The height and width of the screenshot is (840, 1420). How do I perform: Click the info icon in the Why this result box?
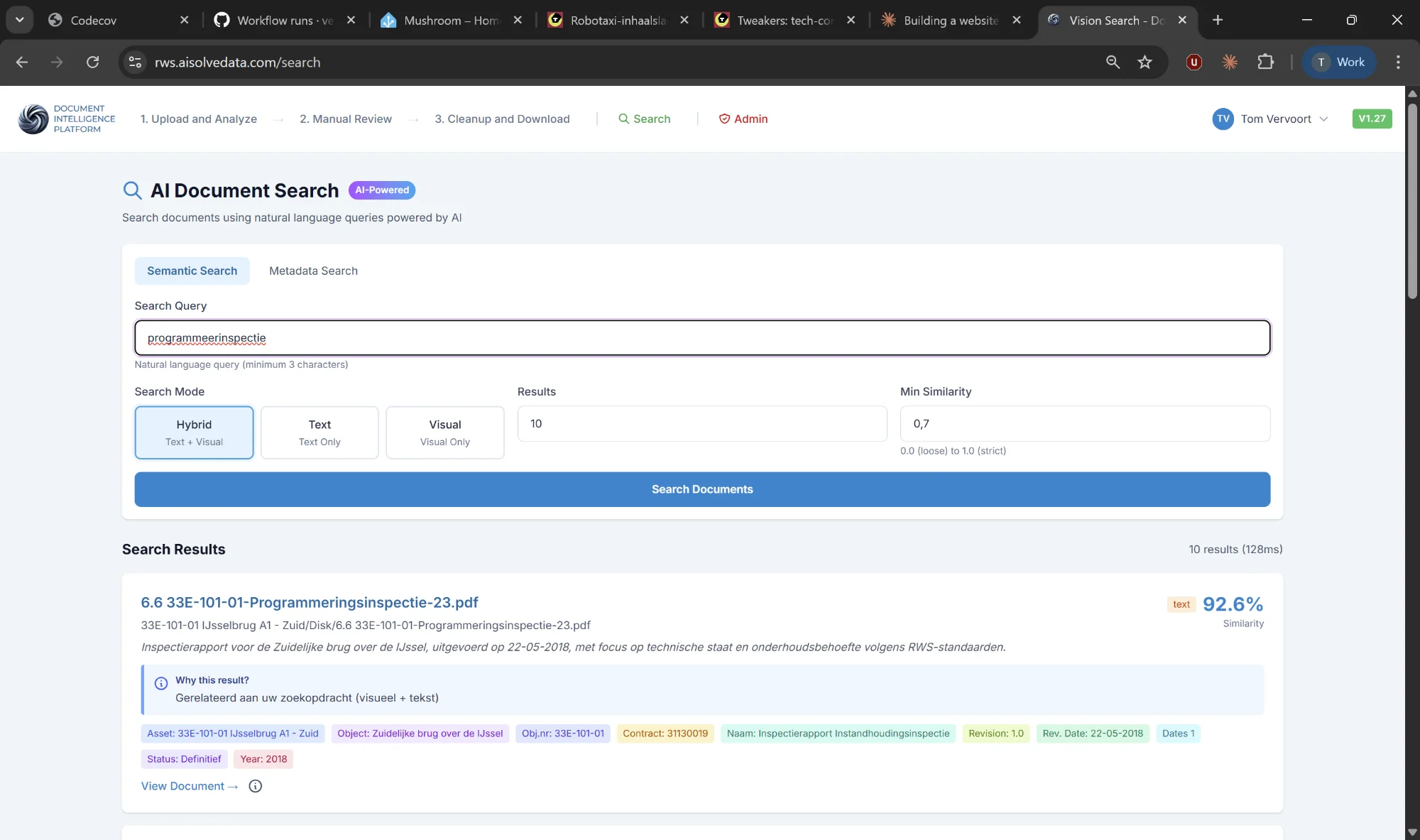click(x=161, y=684)
